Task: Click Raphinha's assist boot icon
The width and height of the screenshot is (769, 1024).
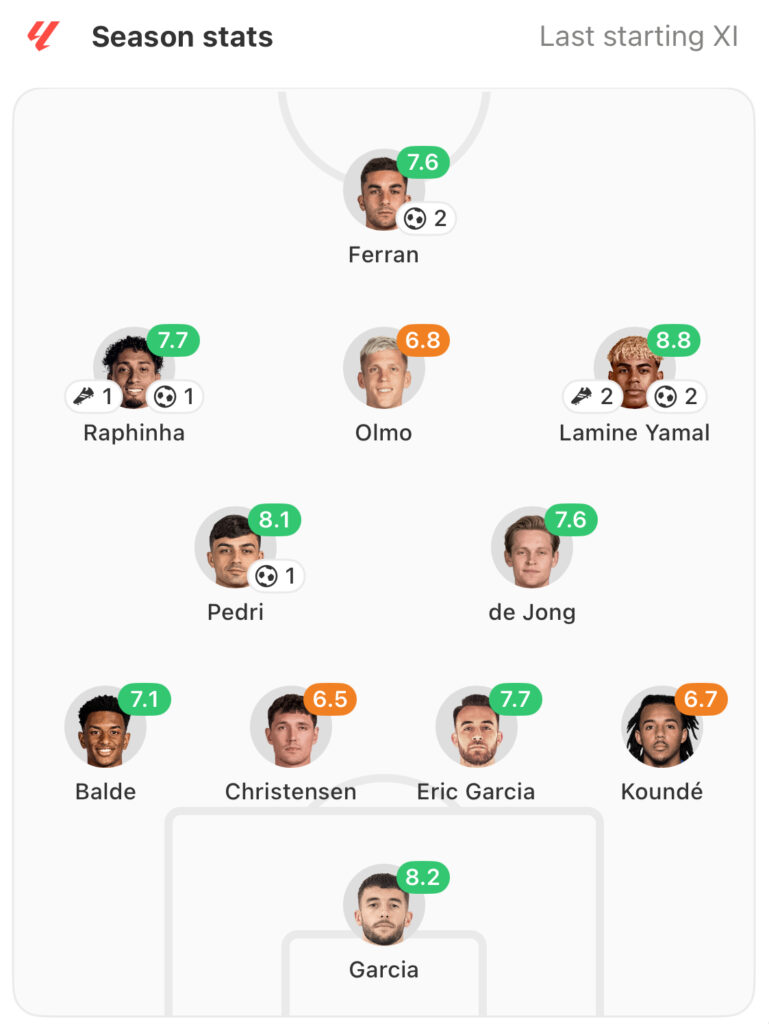Action: pos(84,396)
